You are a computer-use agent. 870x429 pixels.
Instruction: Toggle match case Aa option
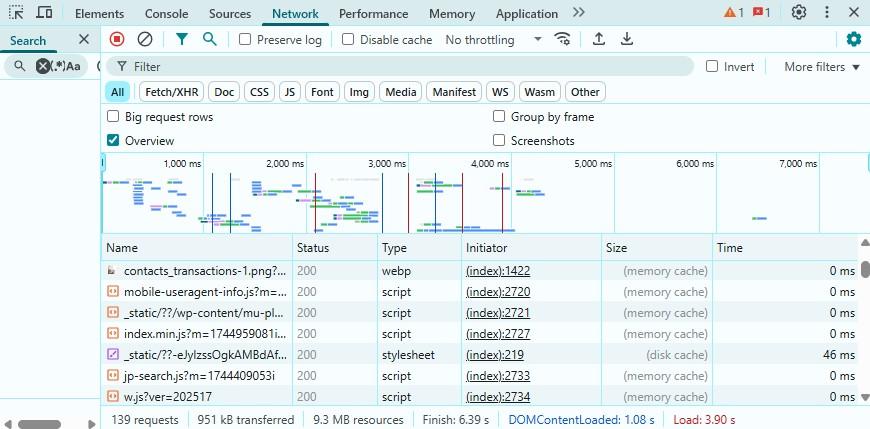click(73, 67)
